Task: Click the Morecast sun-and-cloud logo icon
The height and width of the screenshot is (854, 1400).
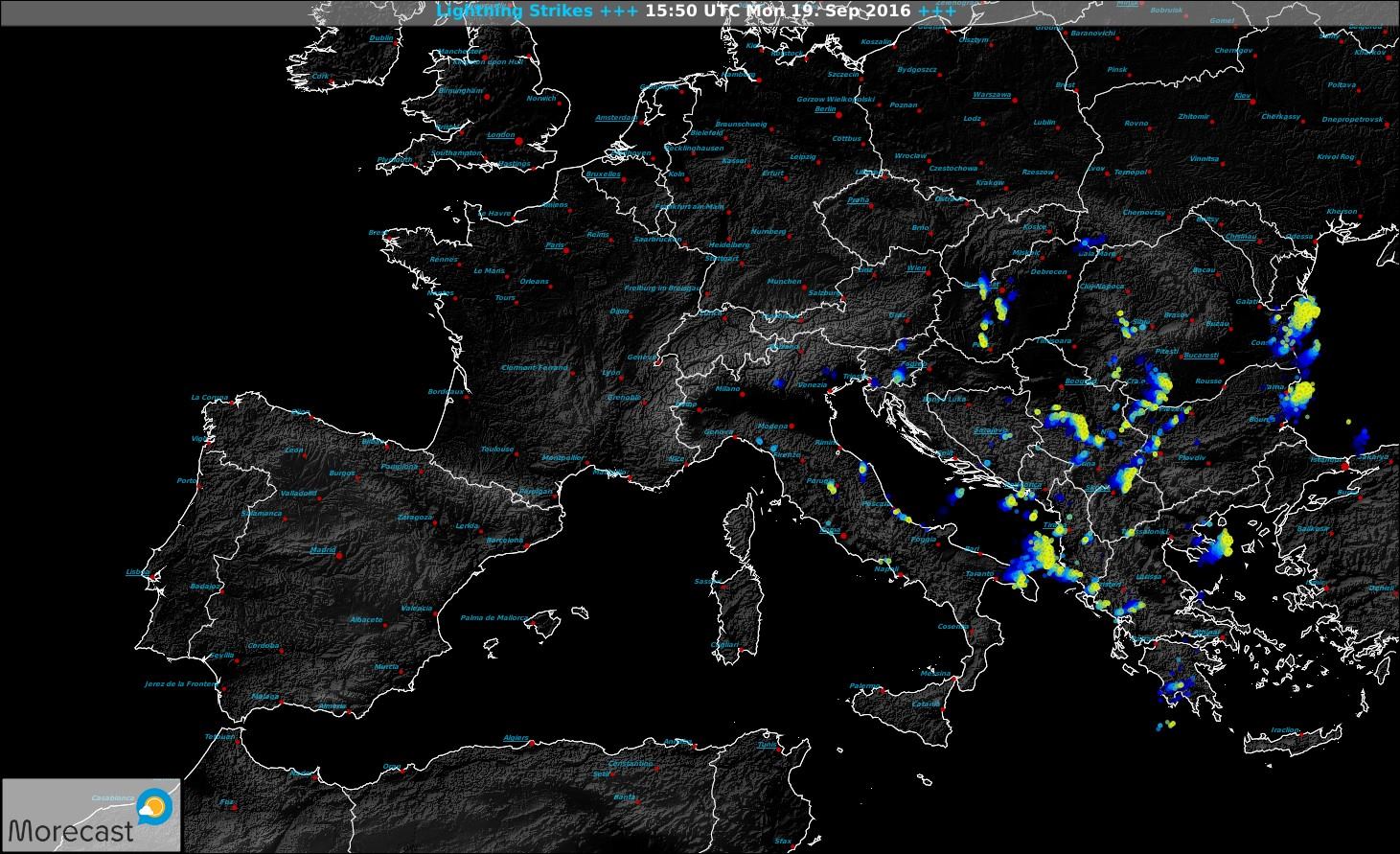Action: [x=153, y=807]
